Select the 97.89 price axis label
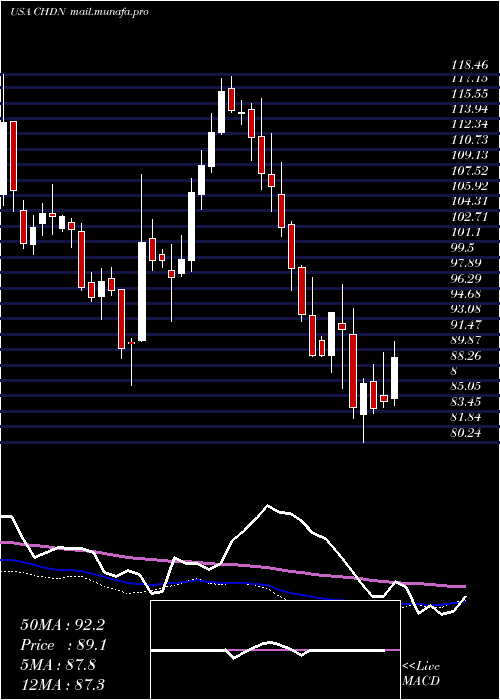 pyautogui.click(x=466, y=262)
